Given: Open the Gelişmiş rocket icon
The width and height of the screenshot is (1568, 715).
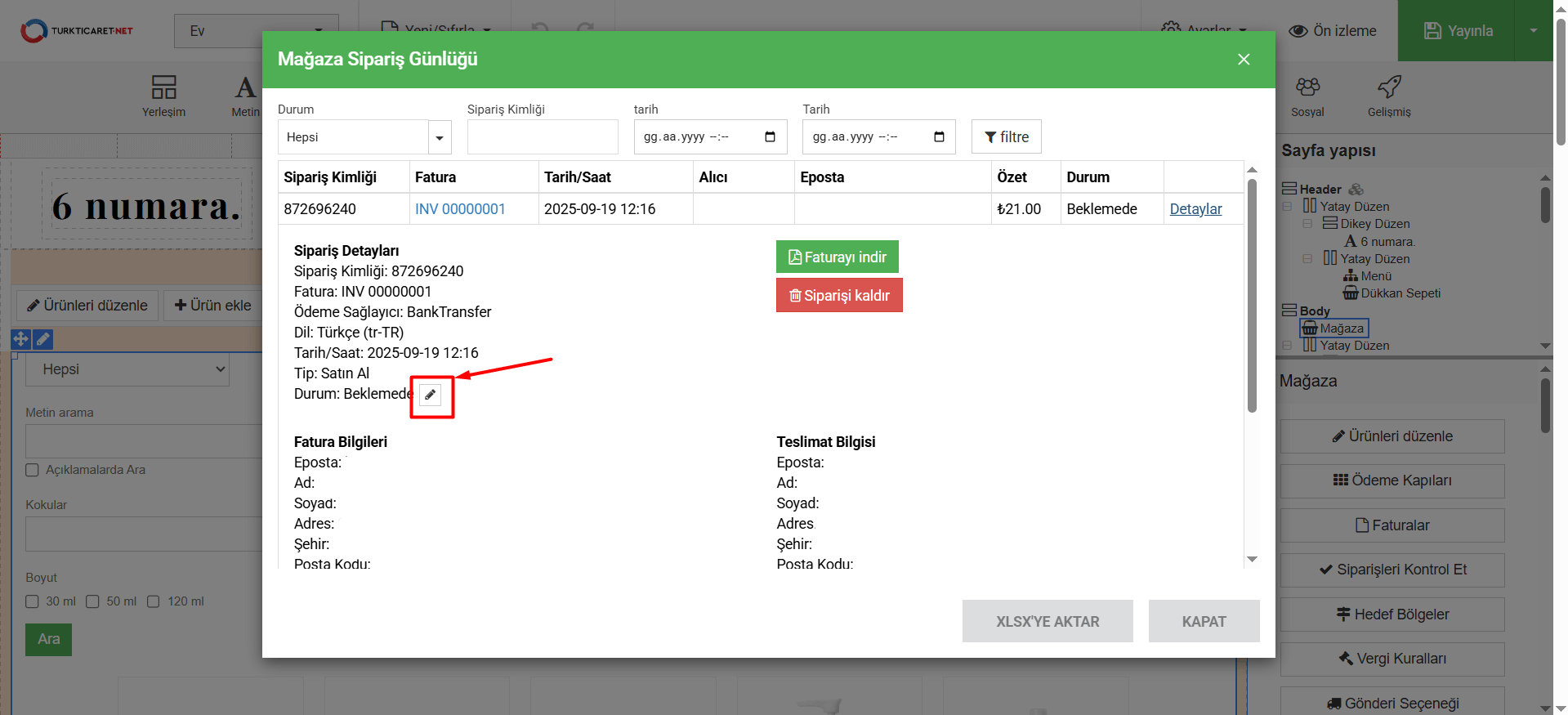Looking at the screenshot, I should coord(1389,87).
